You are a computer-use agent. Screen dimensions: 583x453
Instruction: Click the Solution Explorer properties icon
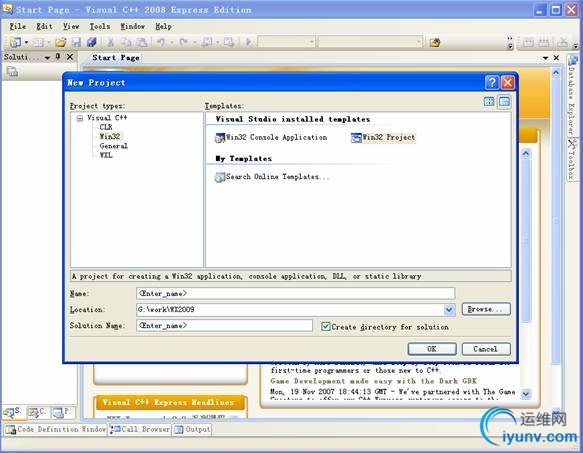click(x=12, y=71)
